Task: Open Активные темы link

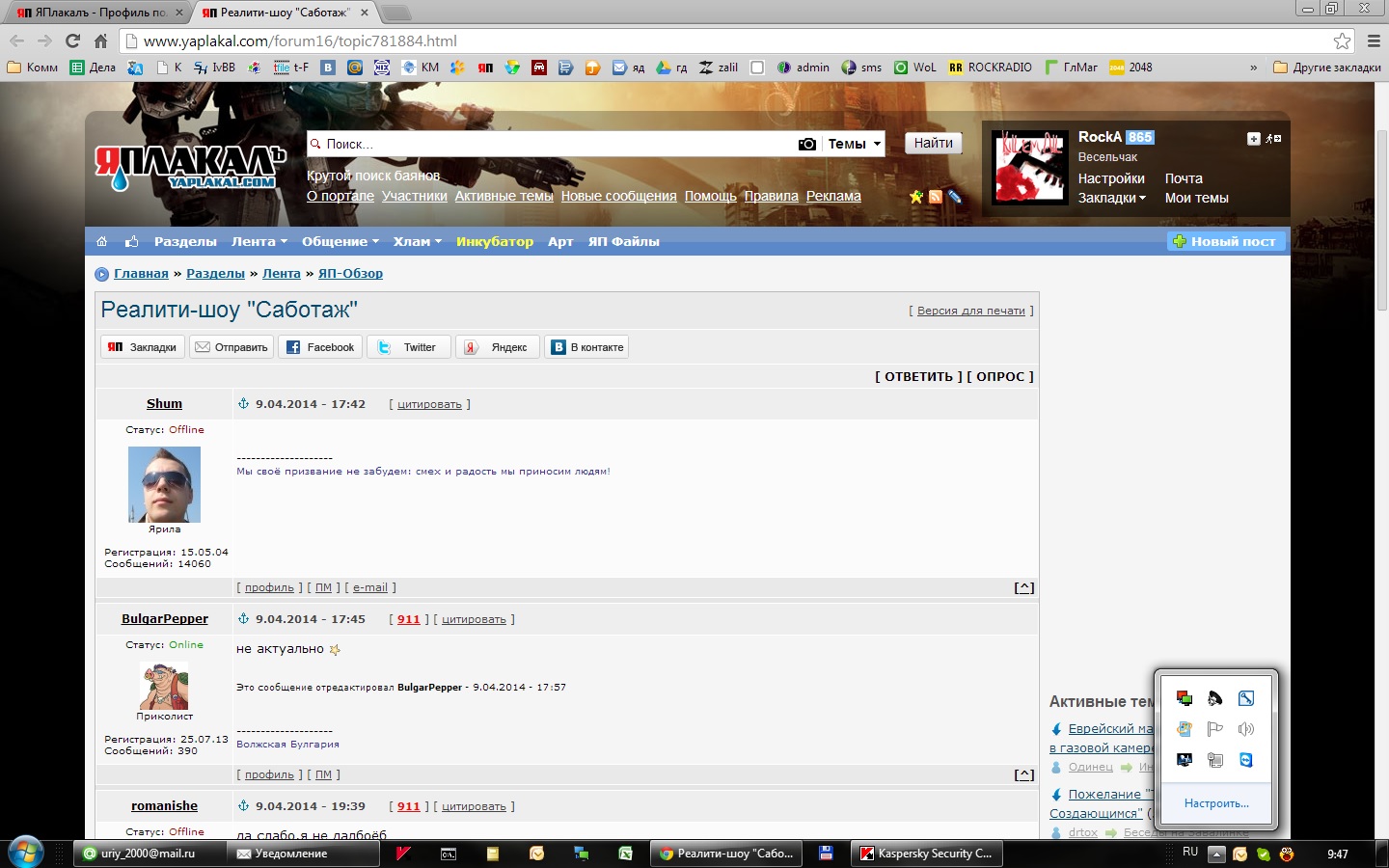Action: click(x=504, y=196)
